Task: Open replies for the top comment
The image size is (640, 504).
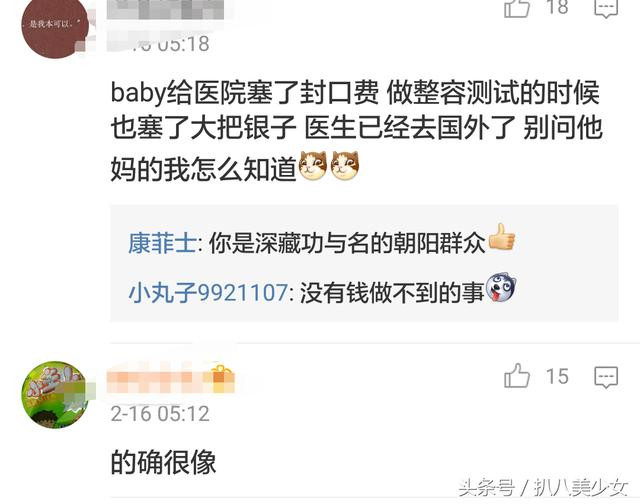Action: pos(606,8)
